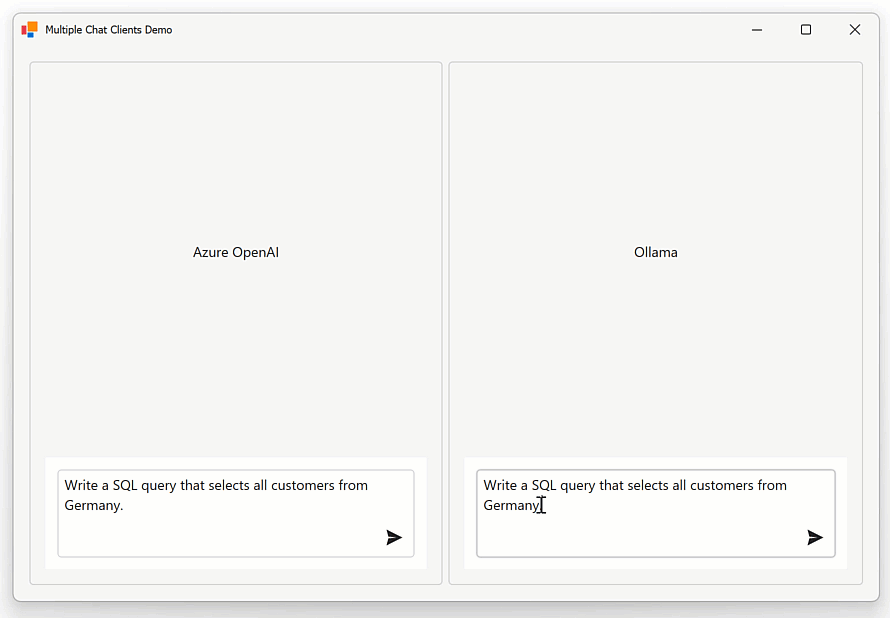This screenshot has width=890, height=618.
Task: Close the Multiple Chat Clients Demo window
Action: point(855,29)
